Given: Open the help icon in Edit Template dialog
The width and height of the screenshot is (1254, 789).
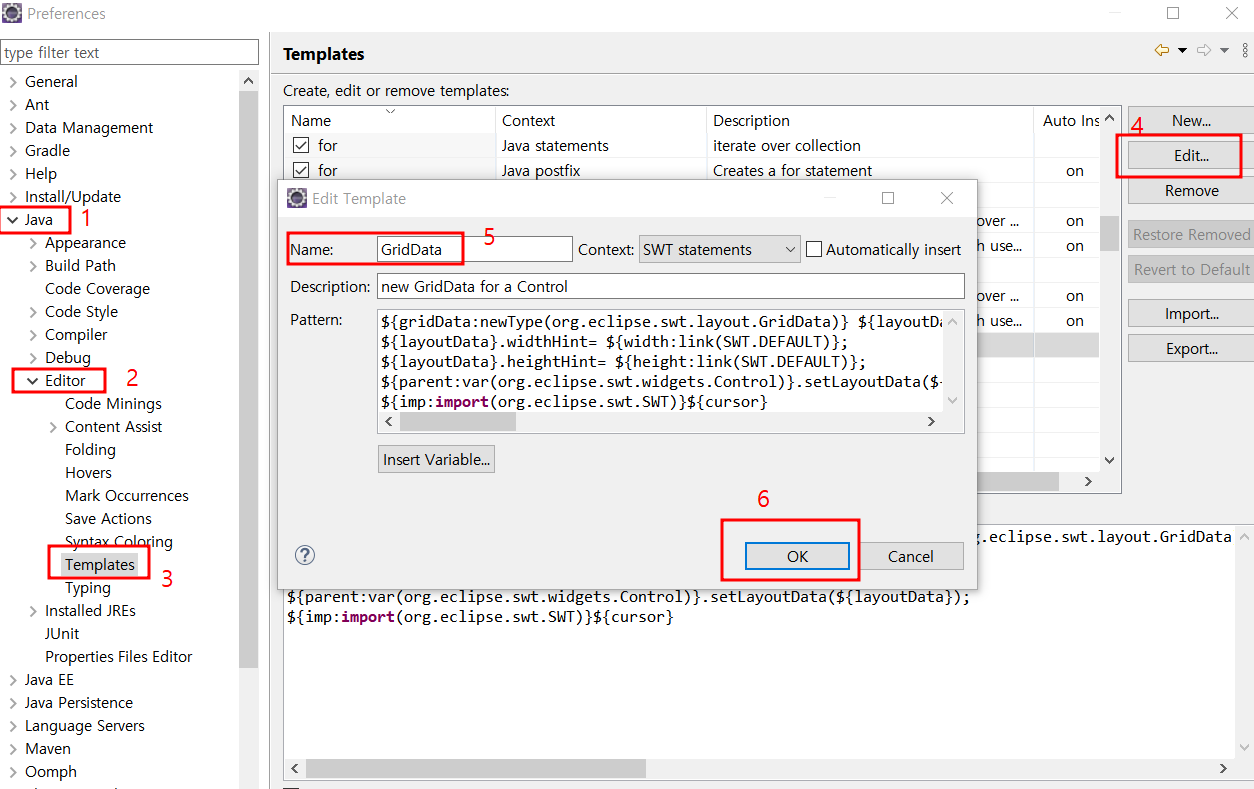Looking at the screenshot, I should [306, 555].
